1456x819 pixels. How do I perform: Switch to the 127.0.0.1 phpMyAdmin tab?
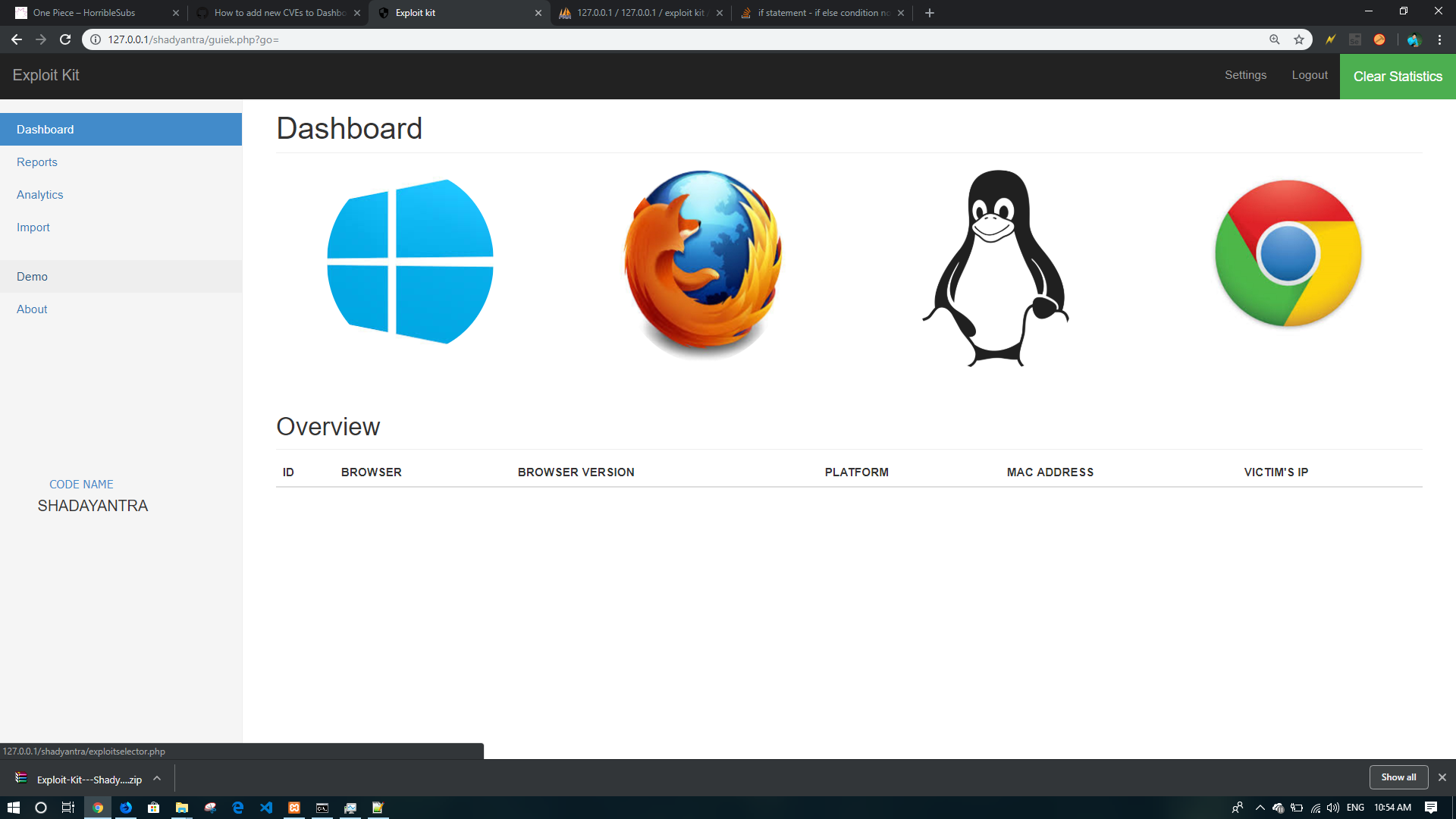pos(642,13)
